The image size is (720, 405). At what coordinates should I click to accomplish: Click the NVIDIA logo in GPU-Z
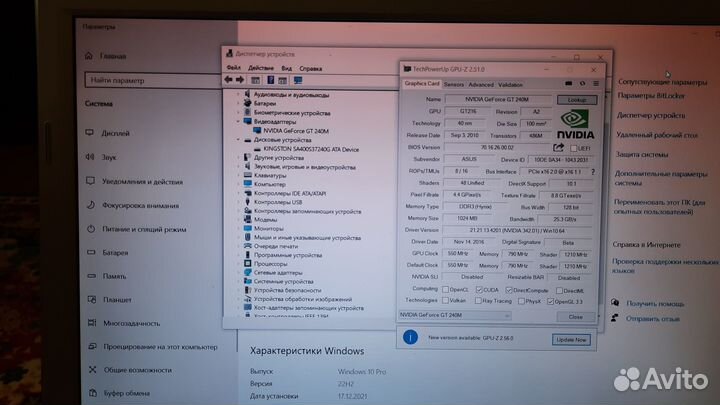(x=575, y=124)
